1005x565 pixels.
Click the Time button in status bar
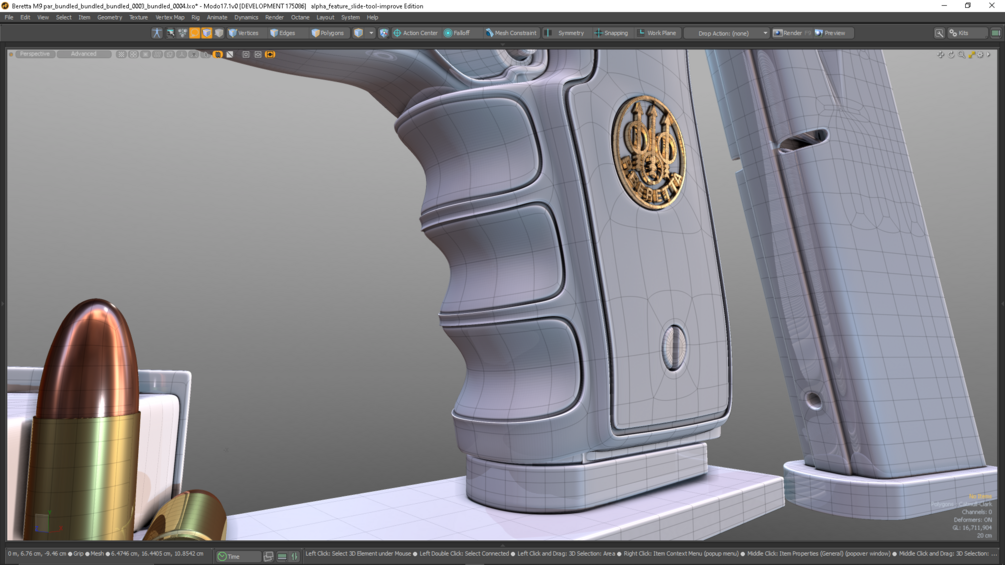[238, 556]
